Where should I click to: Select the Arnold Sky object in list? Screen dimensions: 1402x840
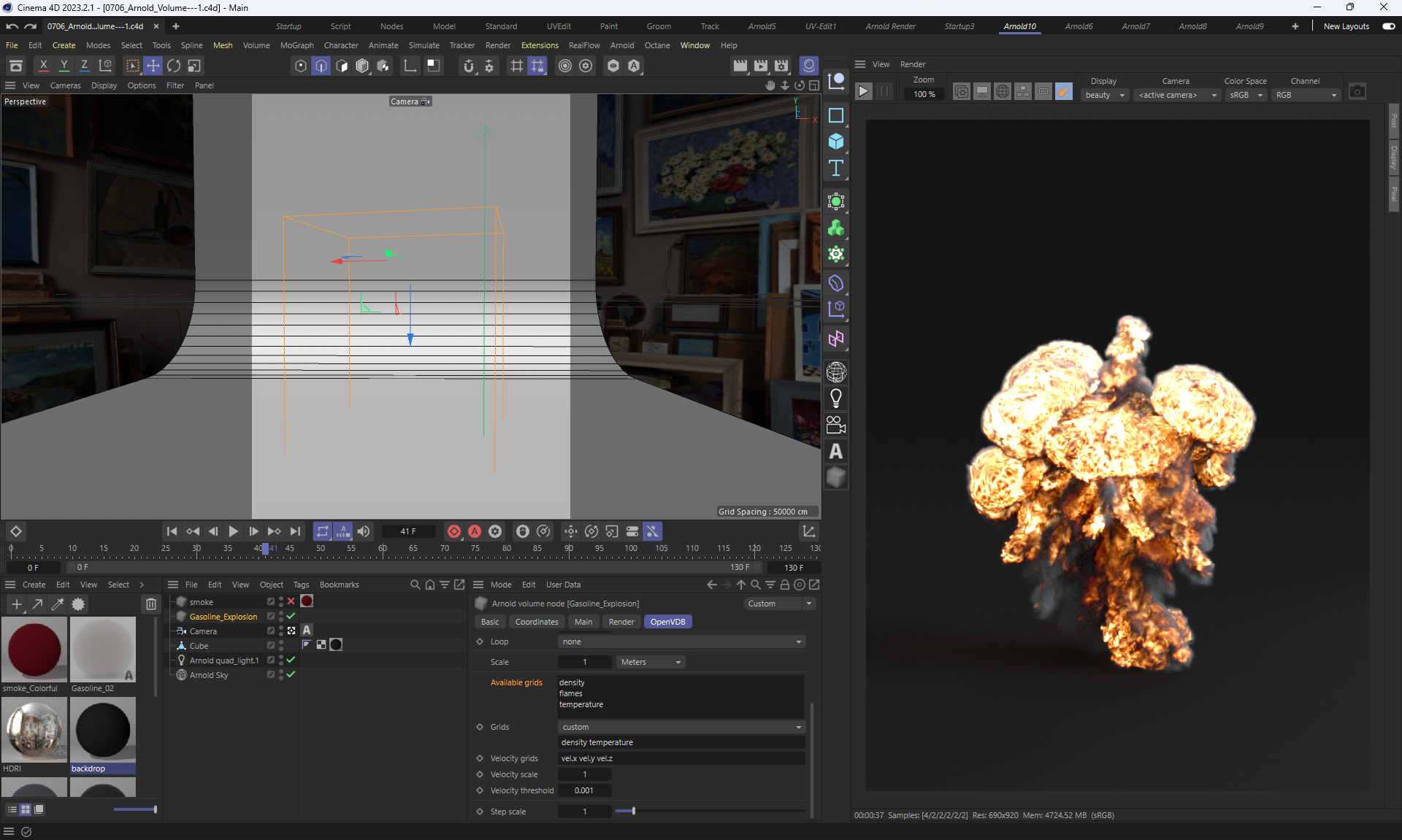209,675
